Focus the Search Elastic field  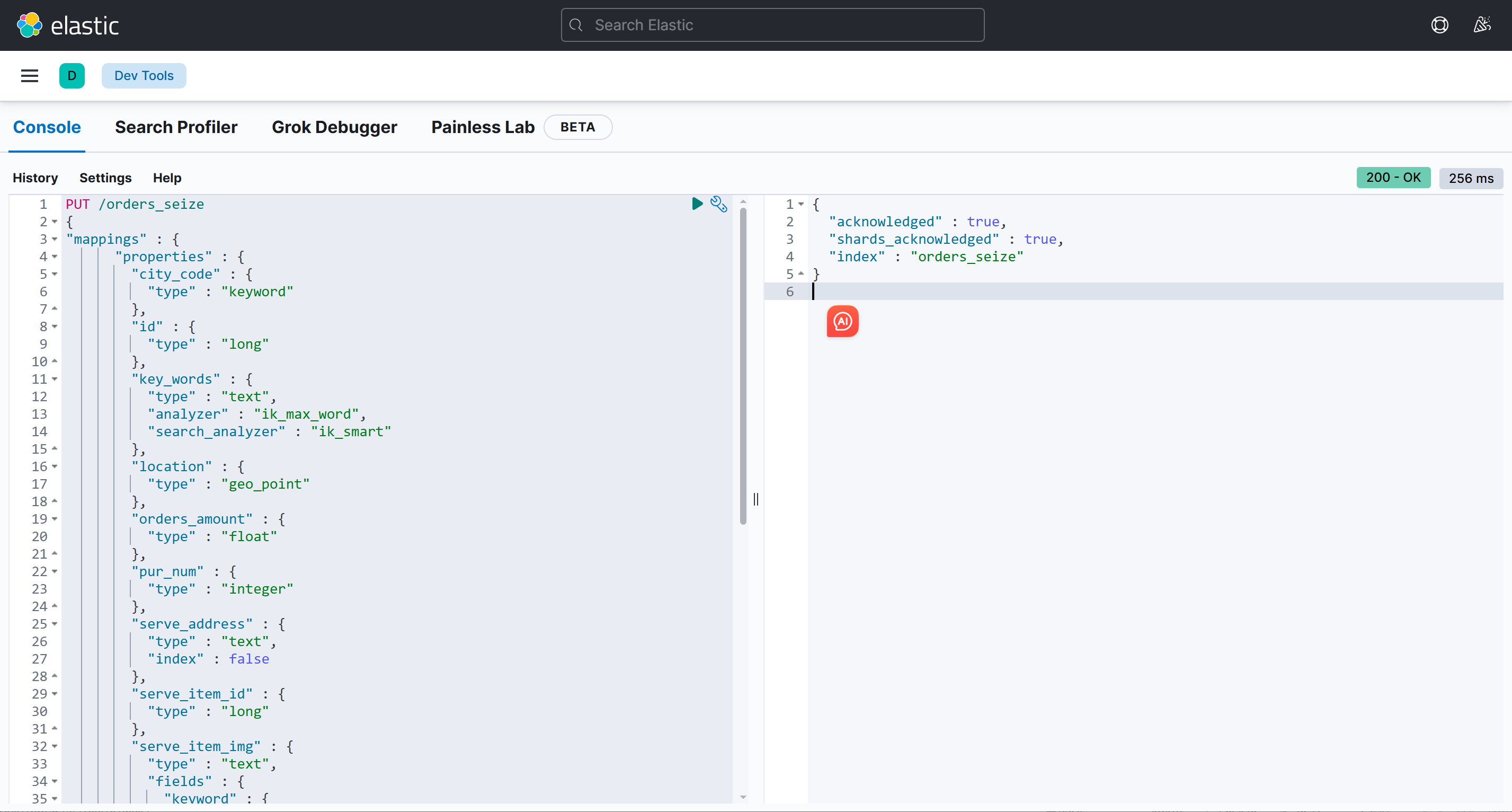pos(772,25)
